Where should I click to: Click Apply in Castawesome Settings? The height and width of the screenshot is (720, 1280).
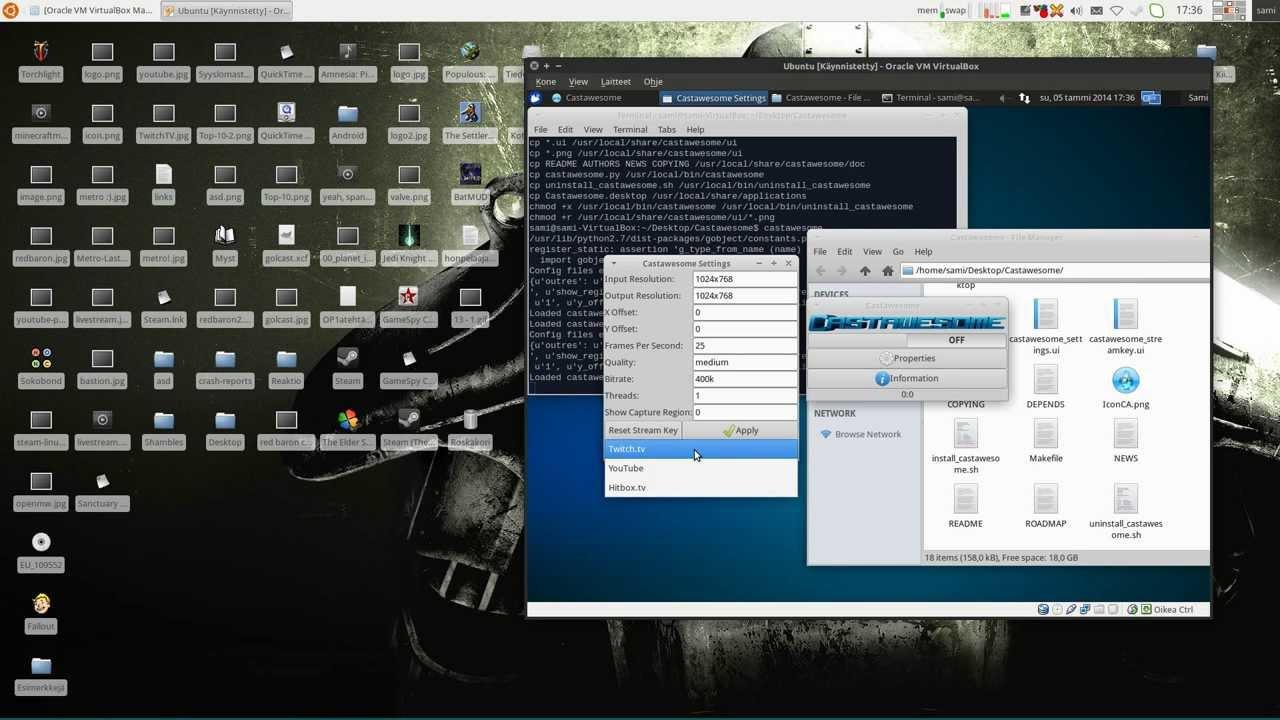741,431
